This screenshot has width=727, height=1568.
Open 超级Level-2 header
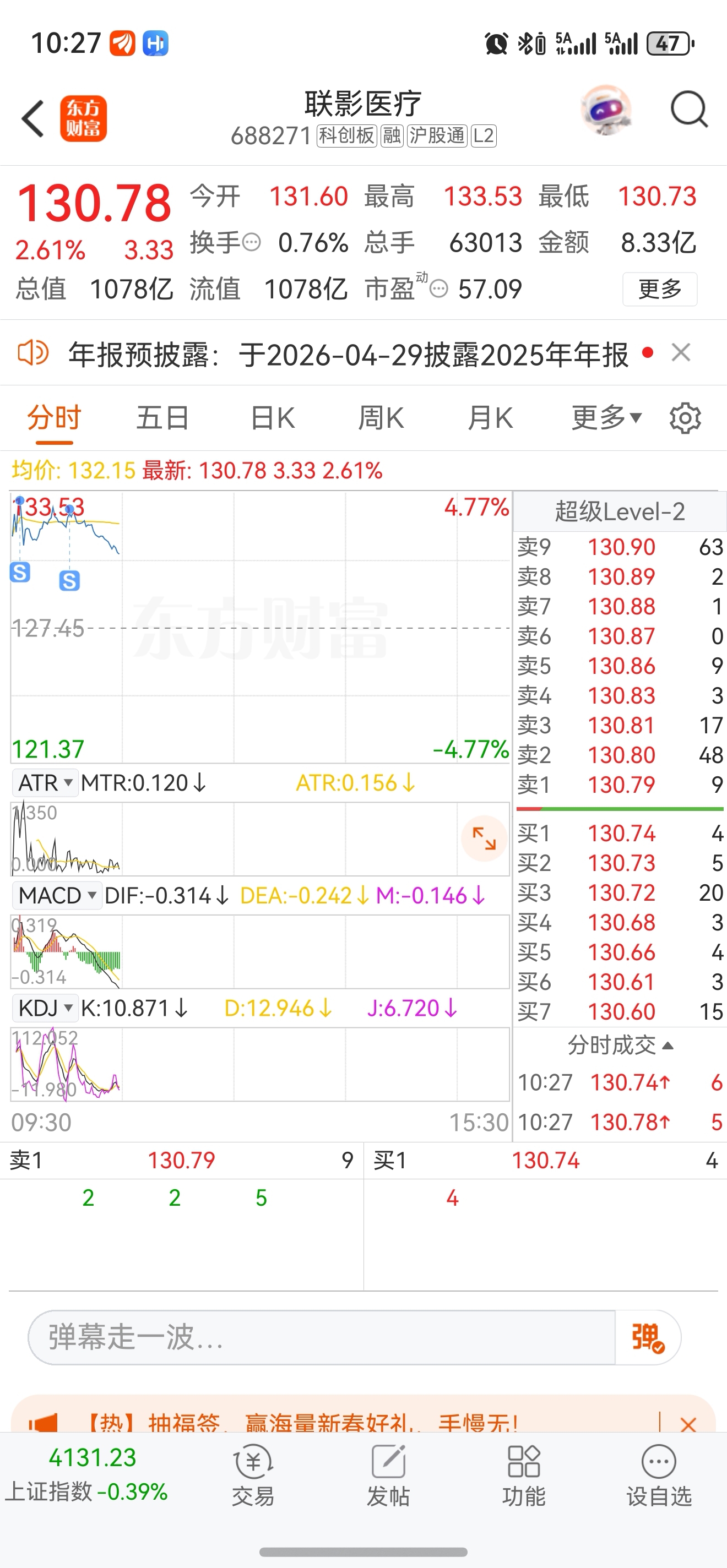620,511
